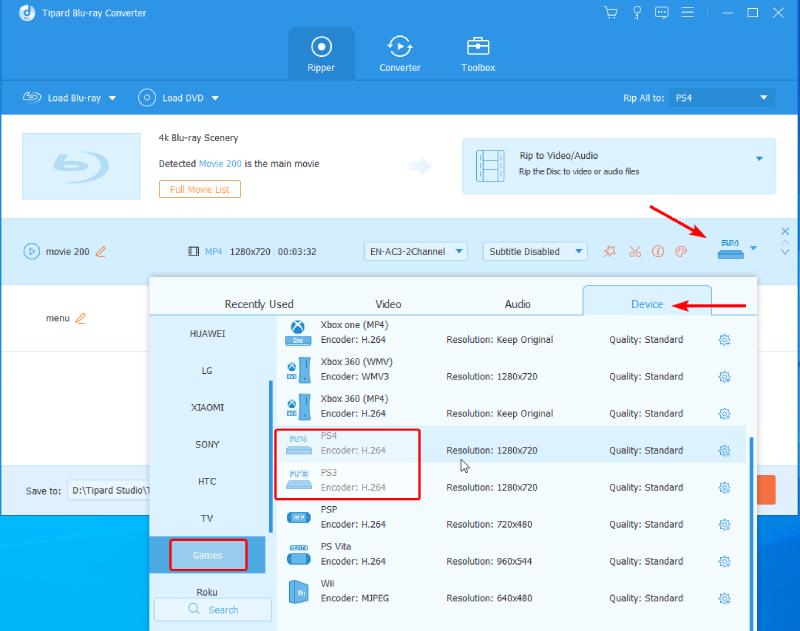Select the LG device category

point(207,370)
